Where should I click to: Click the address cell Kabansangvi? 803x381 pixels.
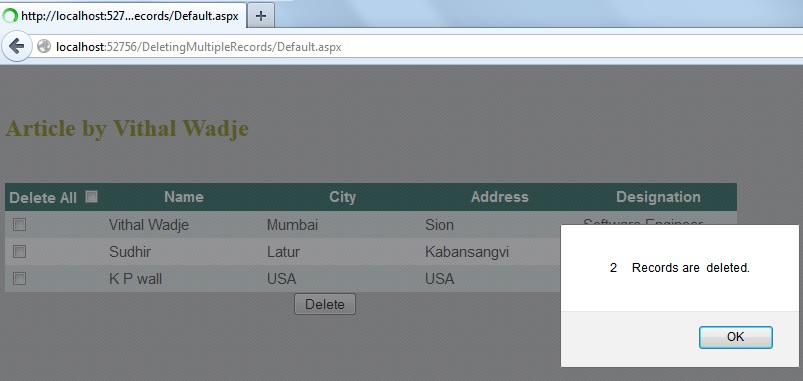[467, 252]
